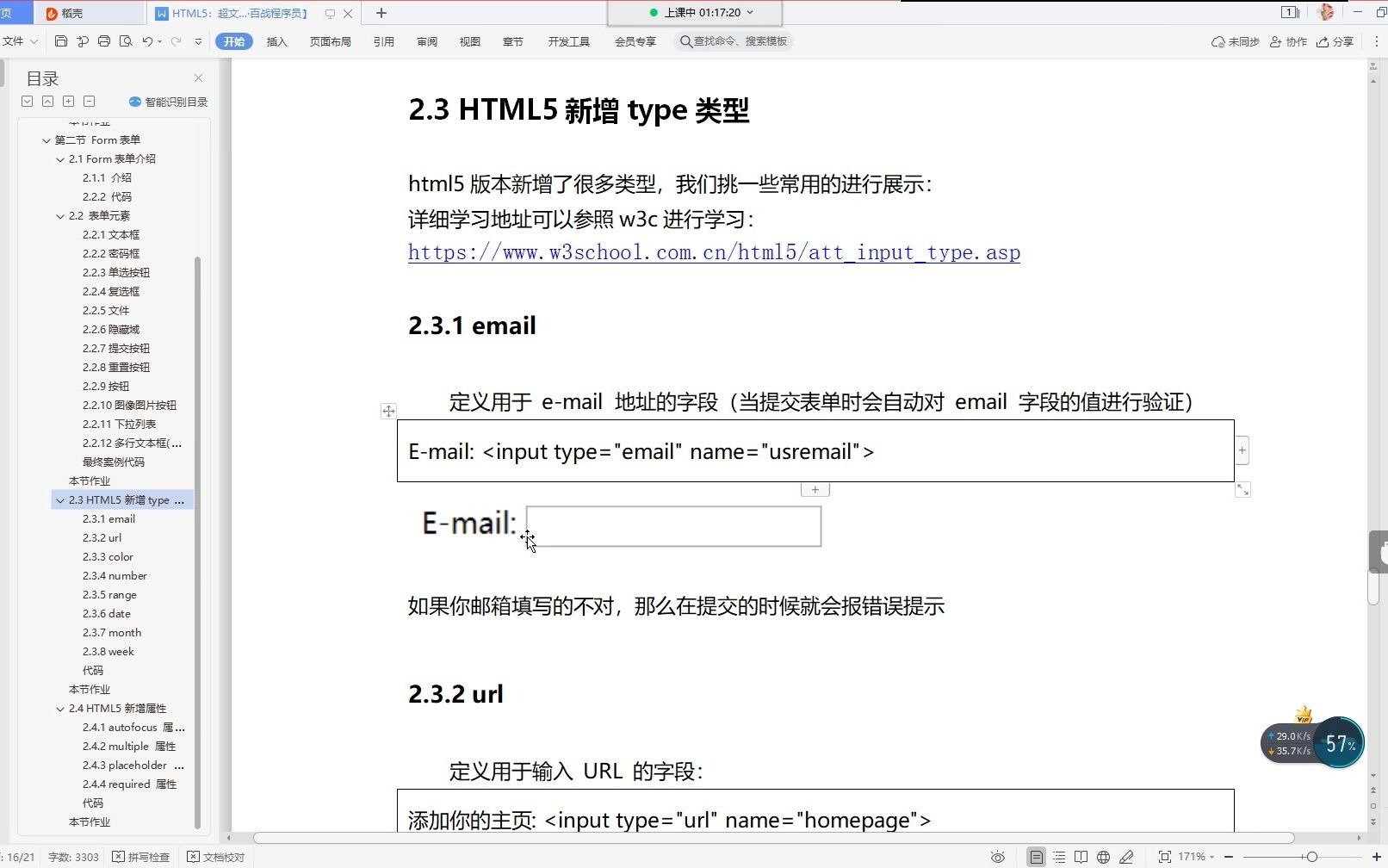Enable eye protection mode in the status bar
Image resolution: width=1388 pixels, height=868 pixels.
997,857
